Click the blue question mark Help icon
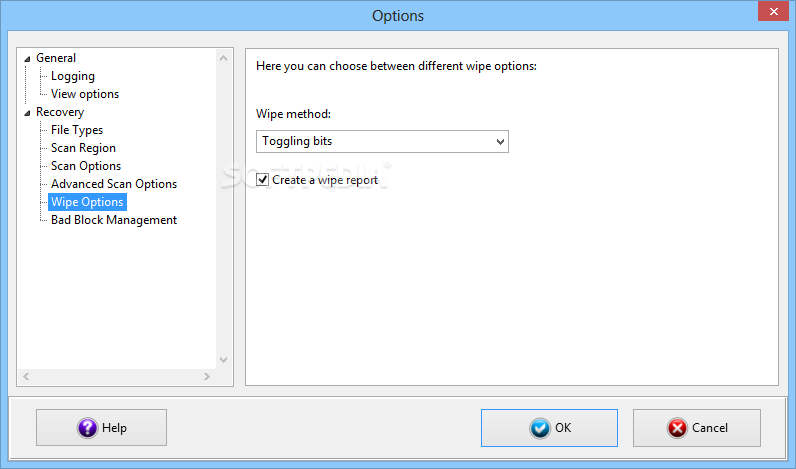796x469 pixels. (87, 428)
